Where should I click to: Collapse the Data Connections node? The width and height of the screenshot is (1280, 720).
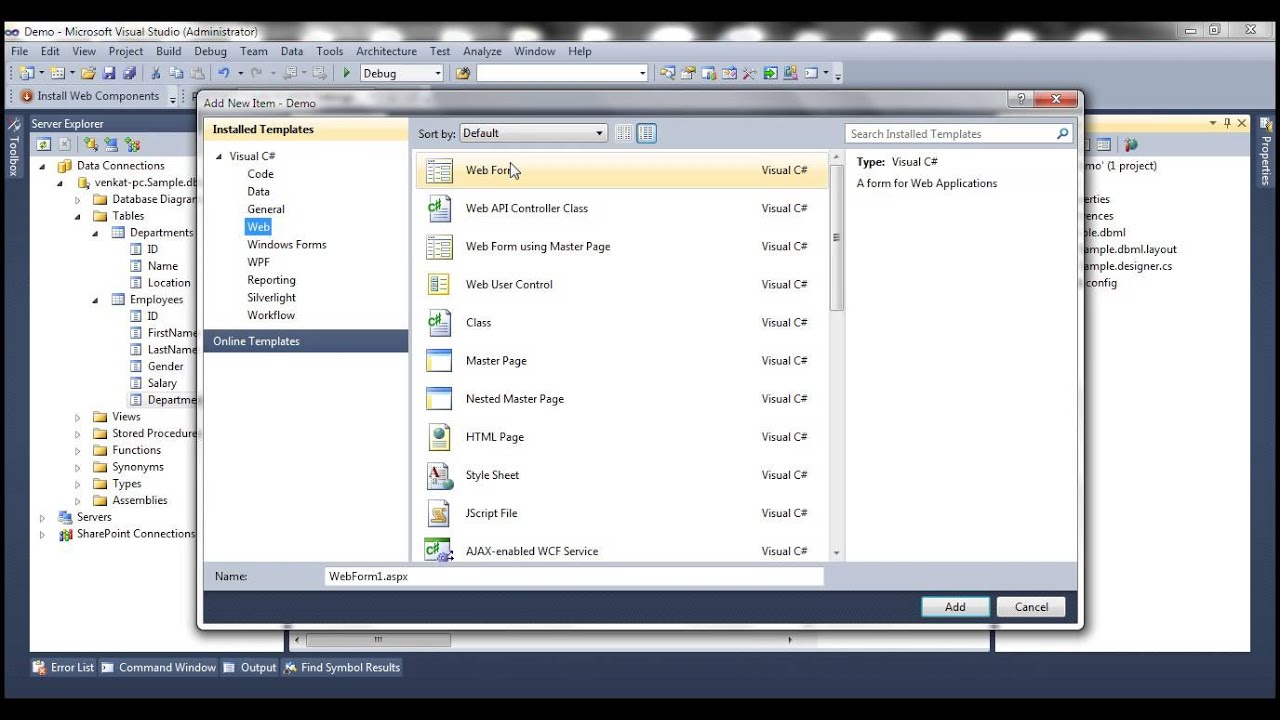coord(42,166)
